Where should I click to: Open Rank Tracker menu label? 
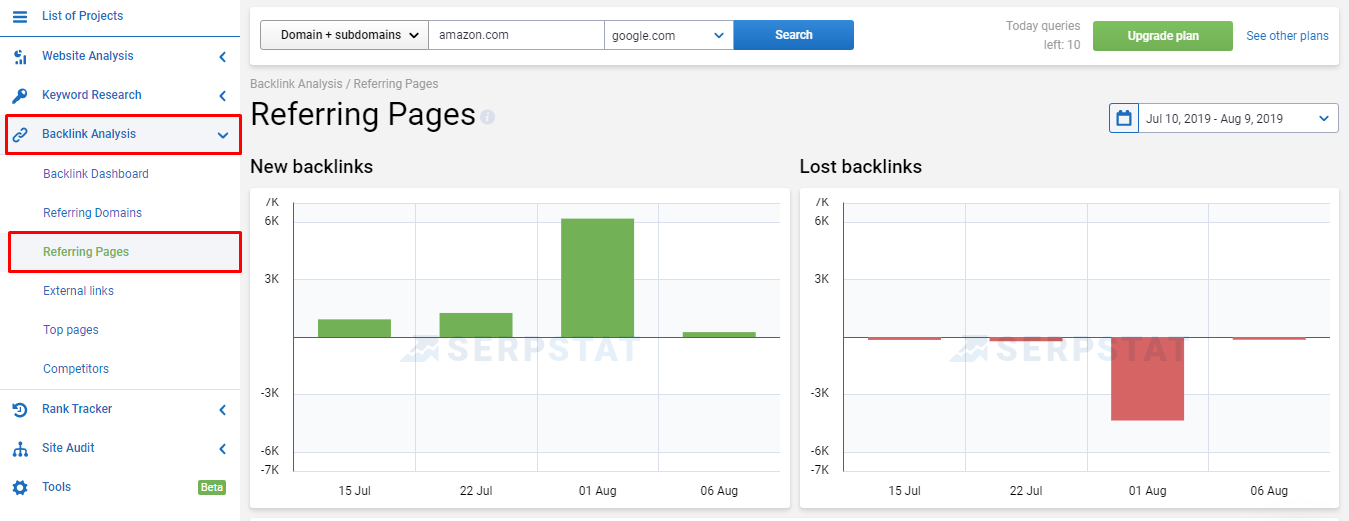click(x=77, y=409)
